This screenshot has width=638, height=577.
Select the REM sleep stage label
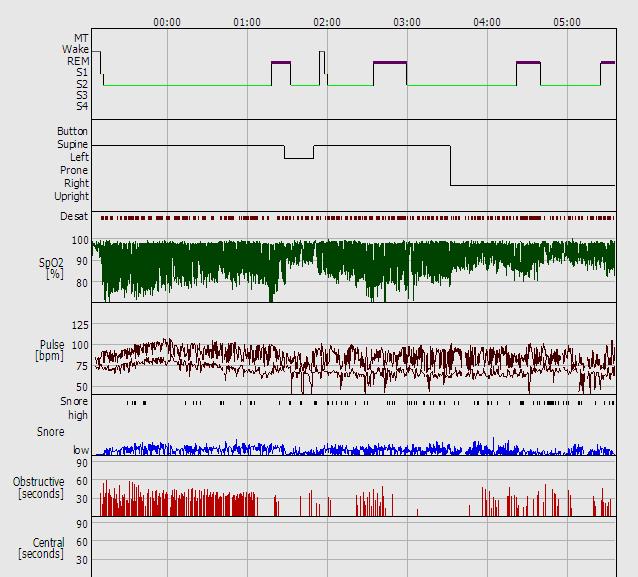tap(78, 61)
